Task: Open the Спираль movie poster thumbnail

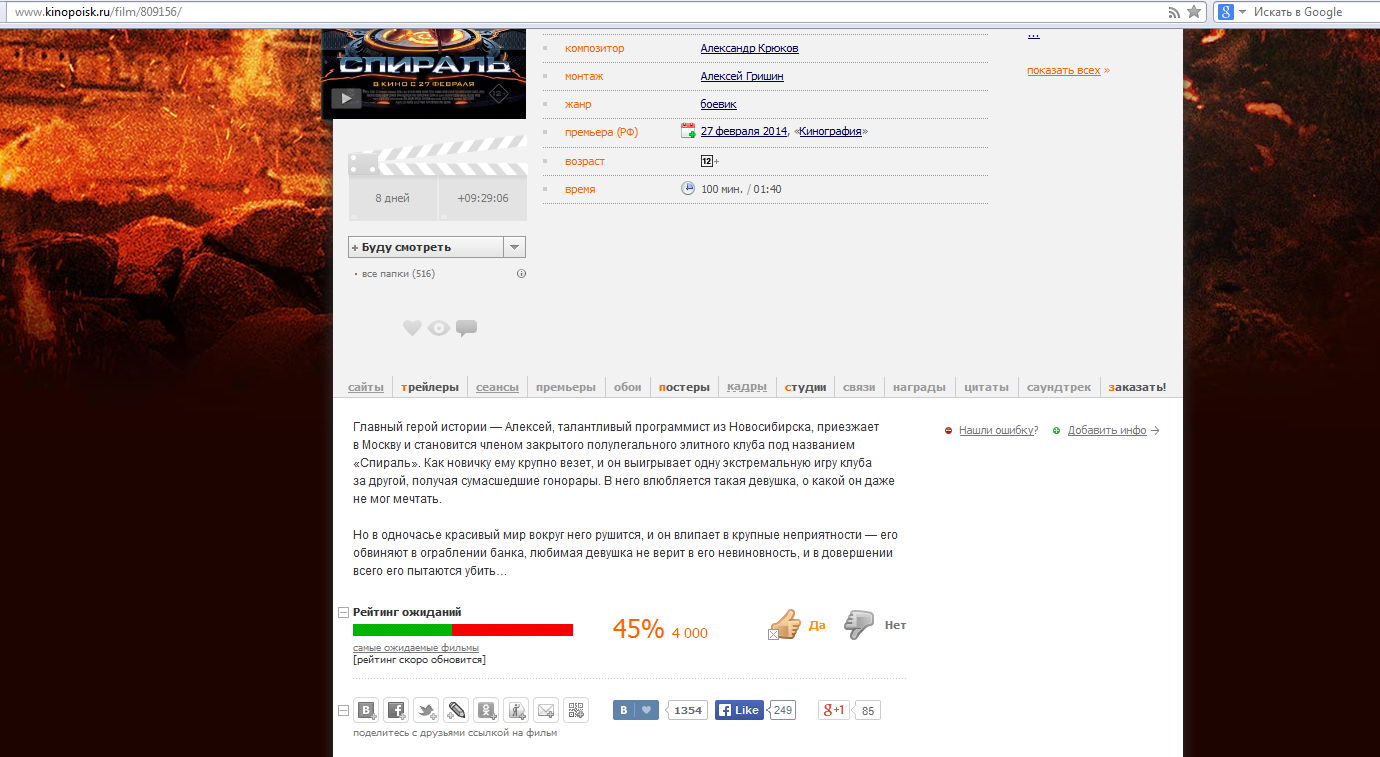Action: tap(424, 72)
